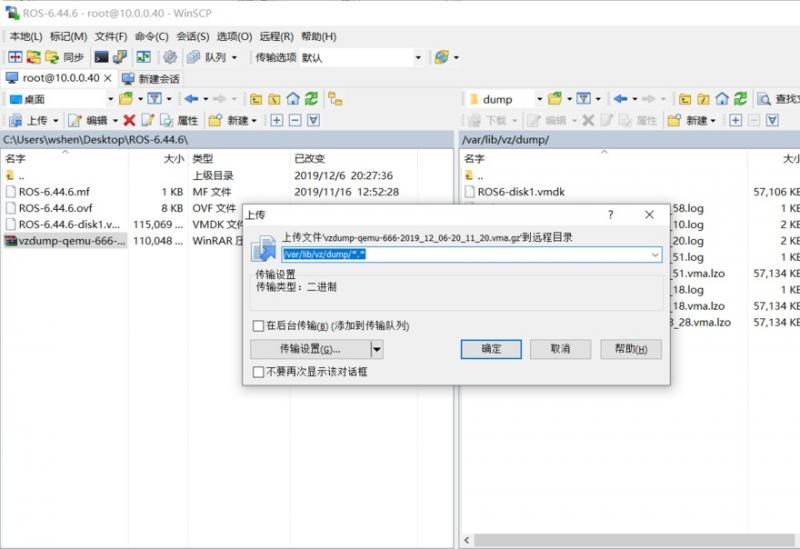
Task: Expand the remote directory path dropdown in the upload dialog
Action: point(655,255)
